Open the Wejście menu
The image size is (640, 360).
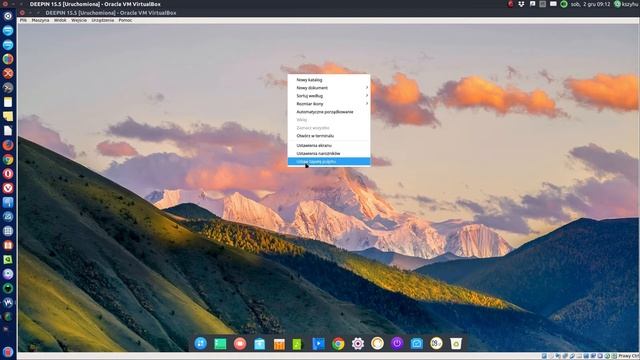tap(79, 20)
